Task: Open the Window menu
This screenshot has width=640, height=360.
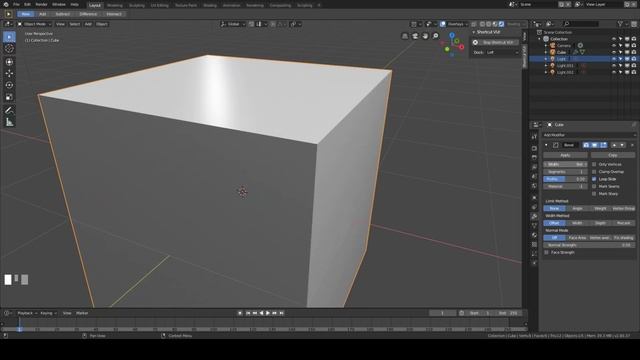Action: (x=59, y=4)
